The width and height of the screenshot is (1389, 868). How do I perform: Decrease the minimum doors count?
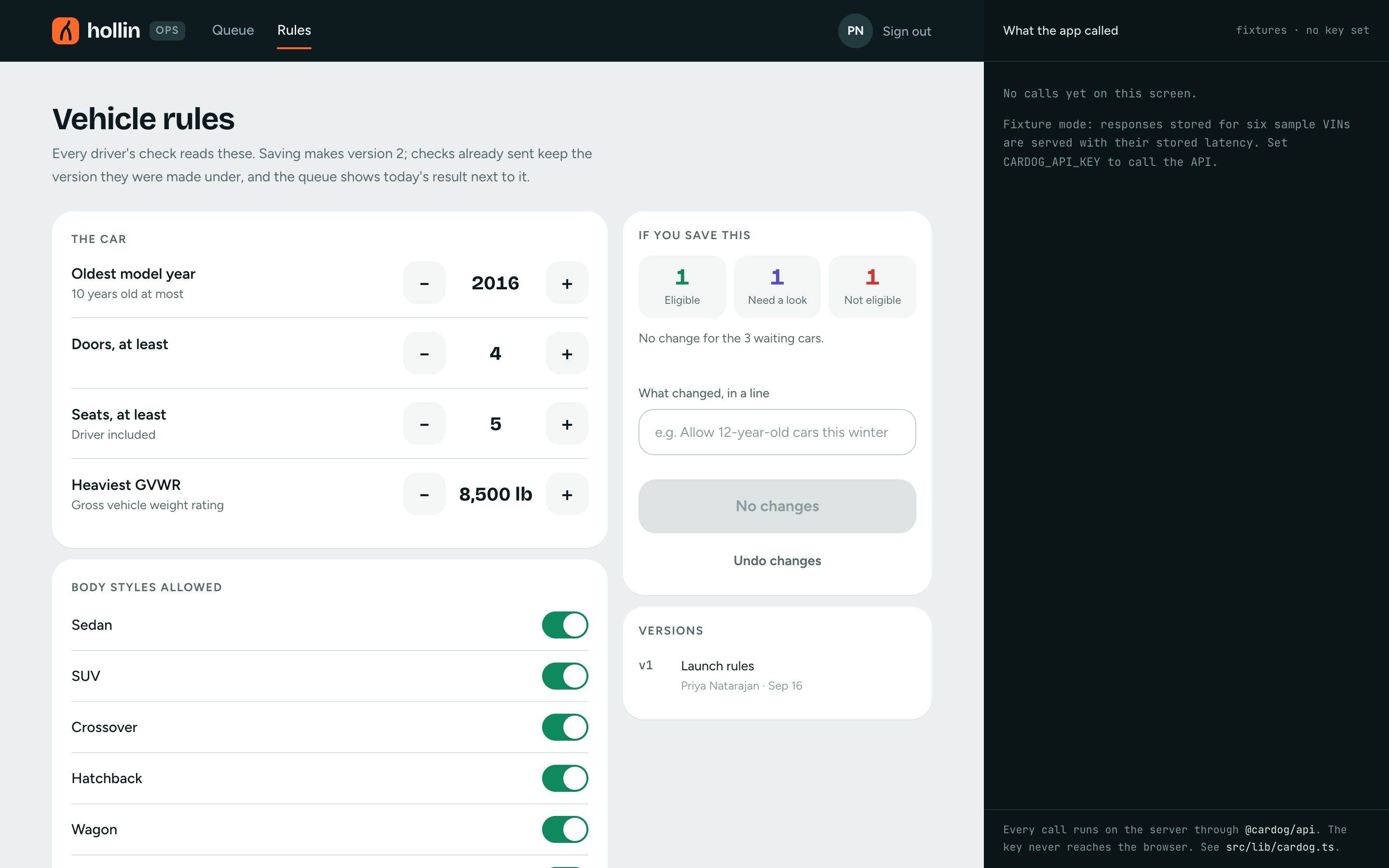(424, 353)
